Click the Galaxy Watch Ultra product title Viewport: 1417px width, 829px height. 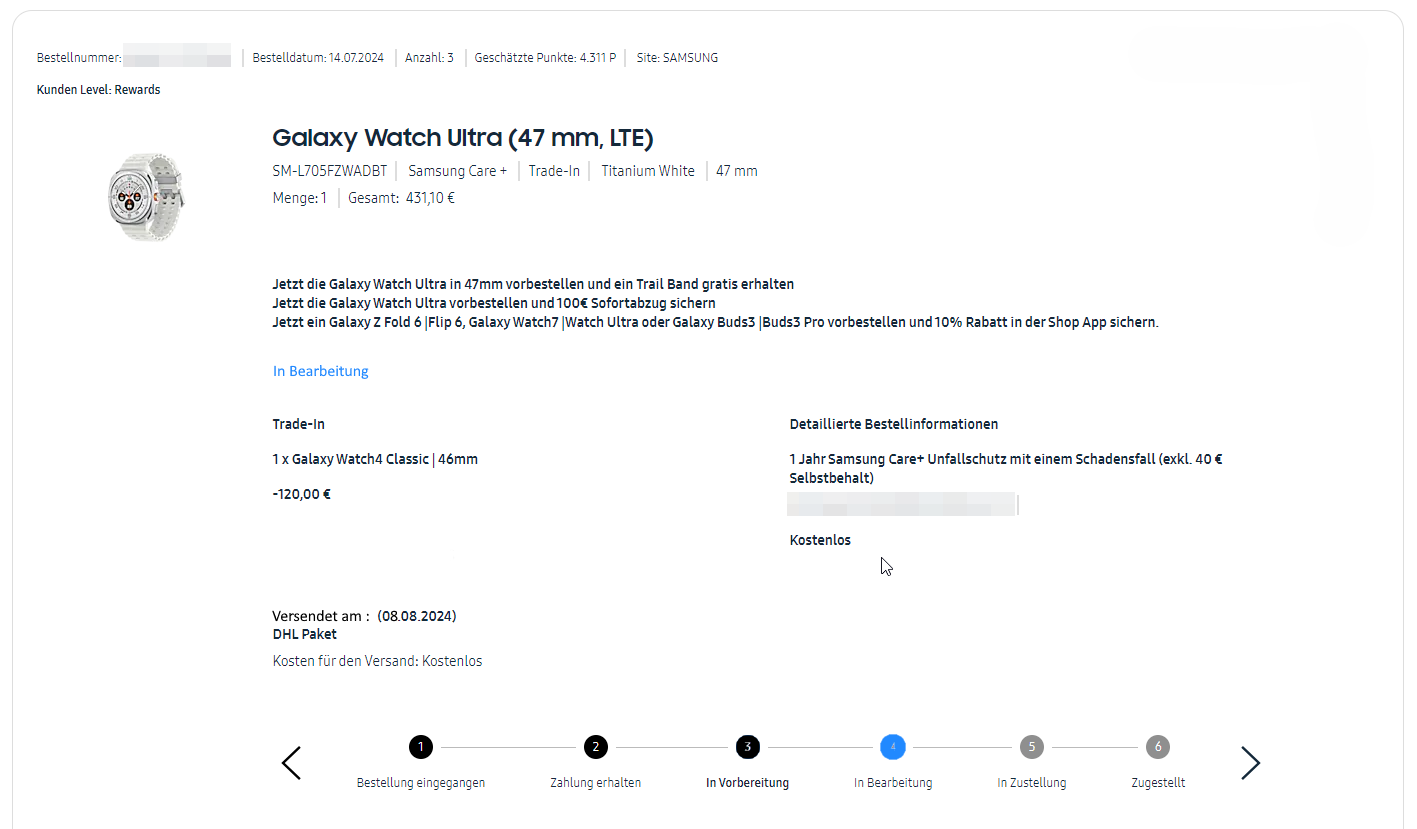[x=462, y=138]
